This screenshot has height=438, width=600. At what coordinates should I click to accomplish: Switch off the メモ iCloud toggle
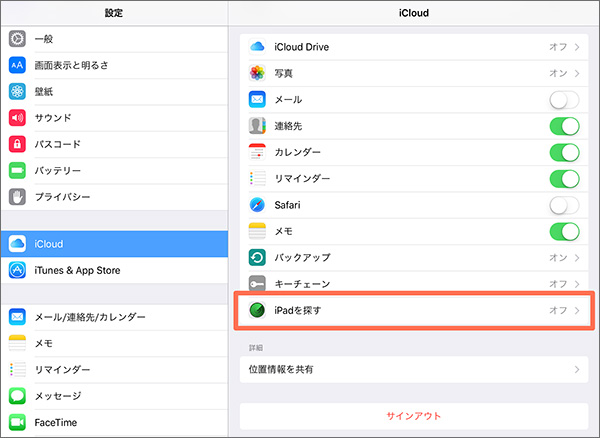(564, 231)
